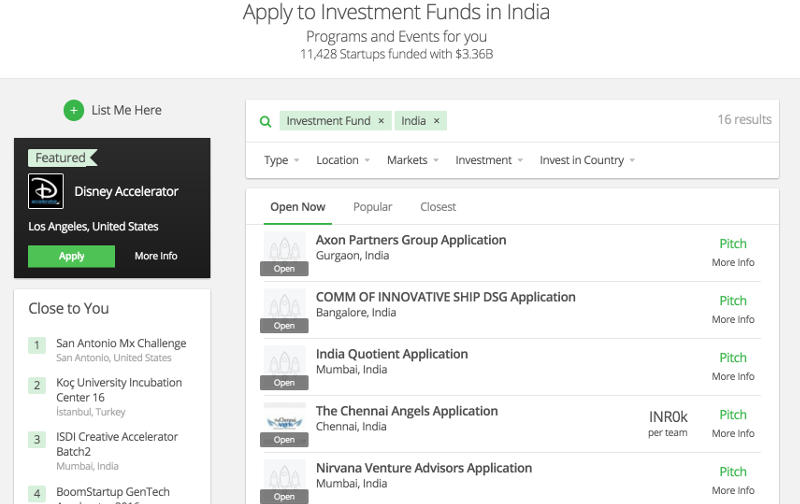Expand the Invest in Country dropdown
The width and height of the screenshot is (800, 504).
(587, 160)
